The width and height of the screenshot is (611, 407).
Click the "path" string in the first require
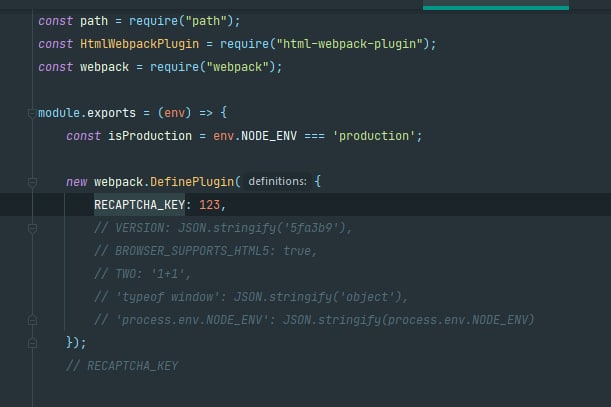pos(206,21)
